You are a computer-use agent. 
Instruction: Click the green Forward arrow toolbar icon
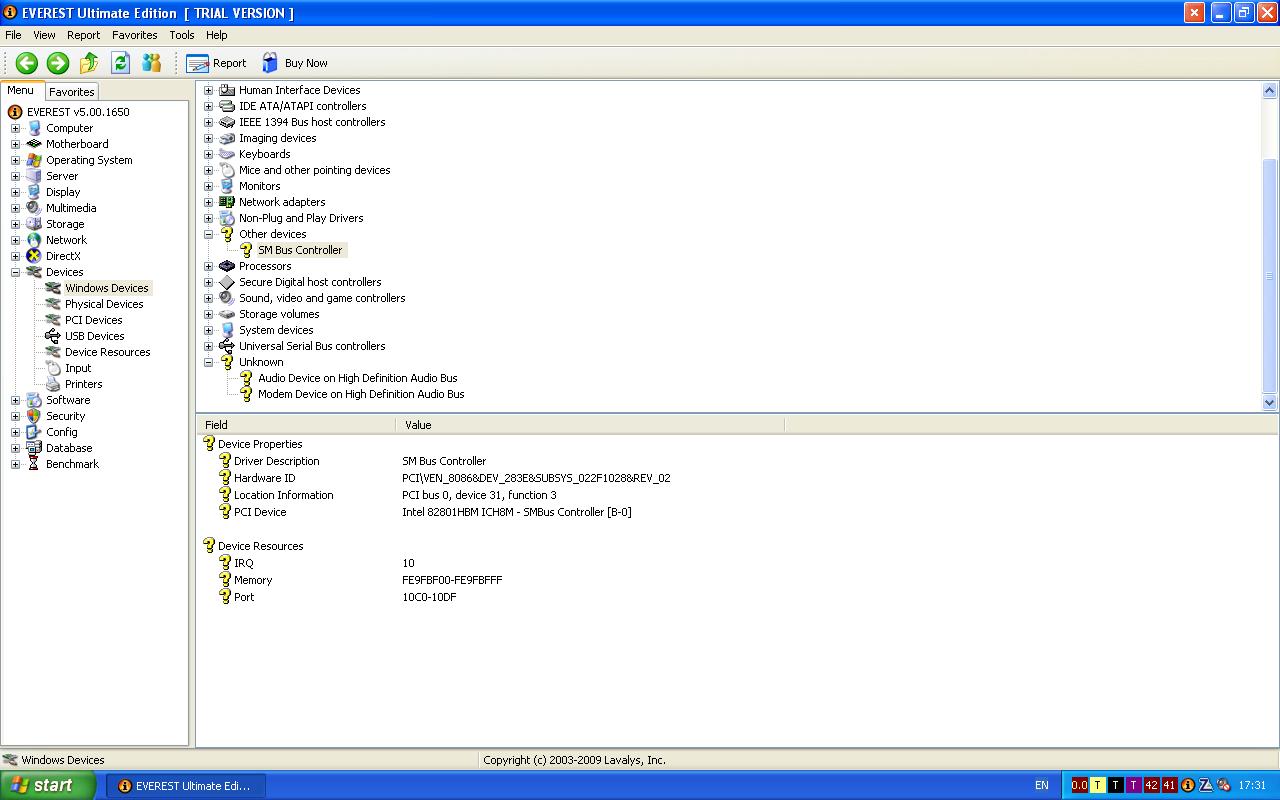[x=58, y=63]
